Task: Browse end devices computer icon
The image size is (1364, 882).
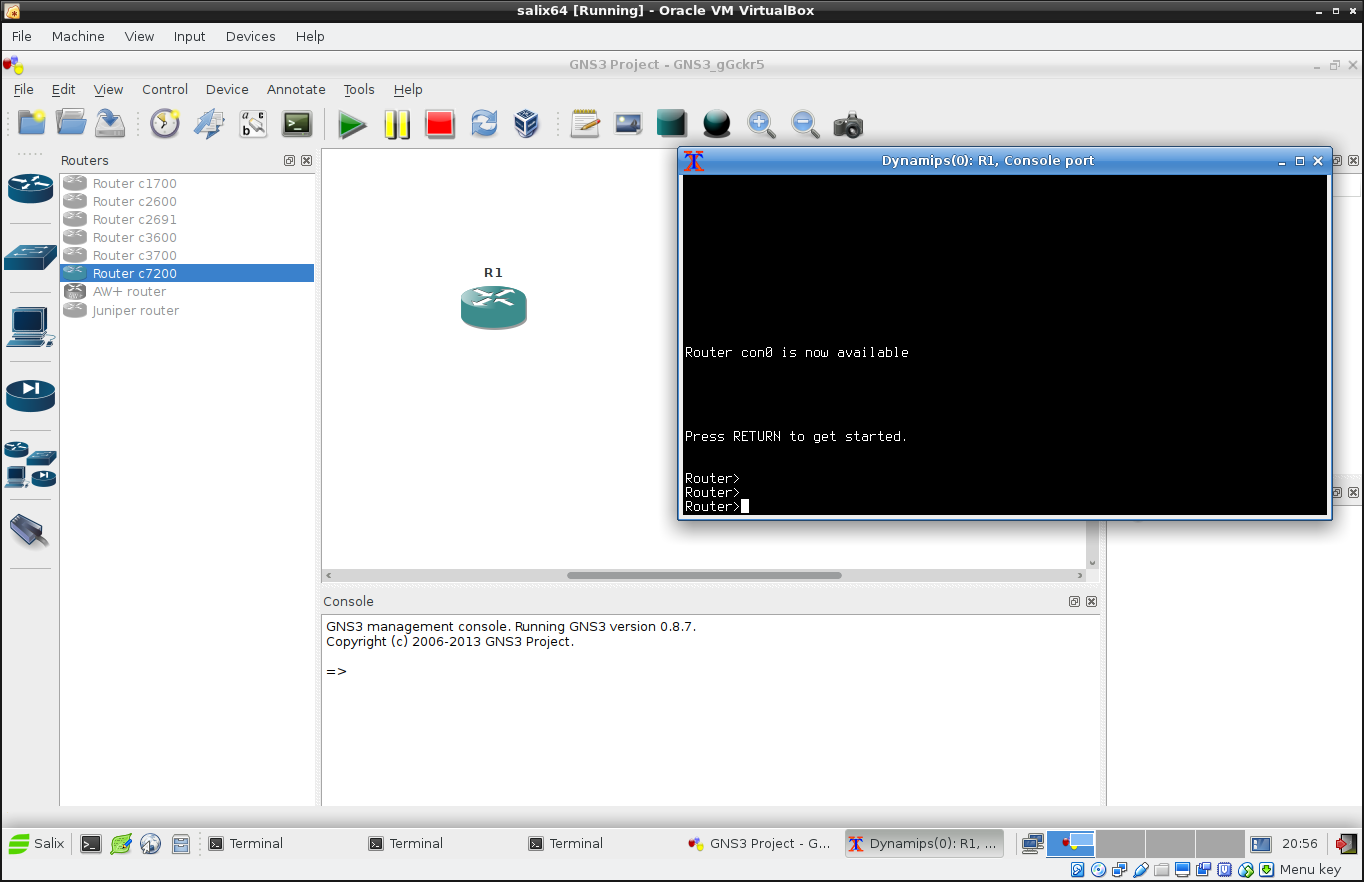Action: [x=30, y=326]
